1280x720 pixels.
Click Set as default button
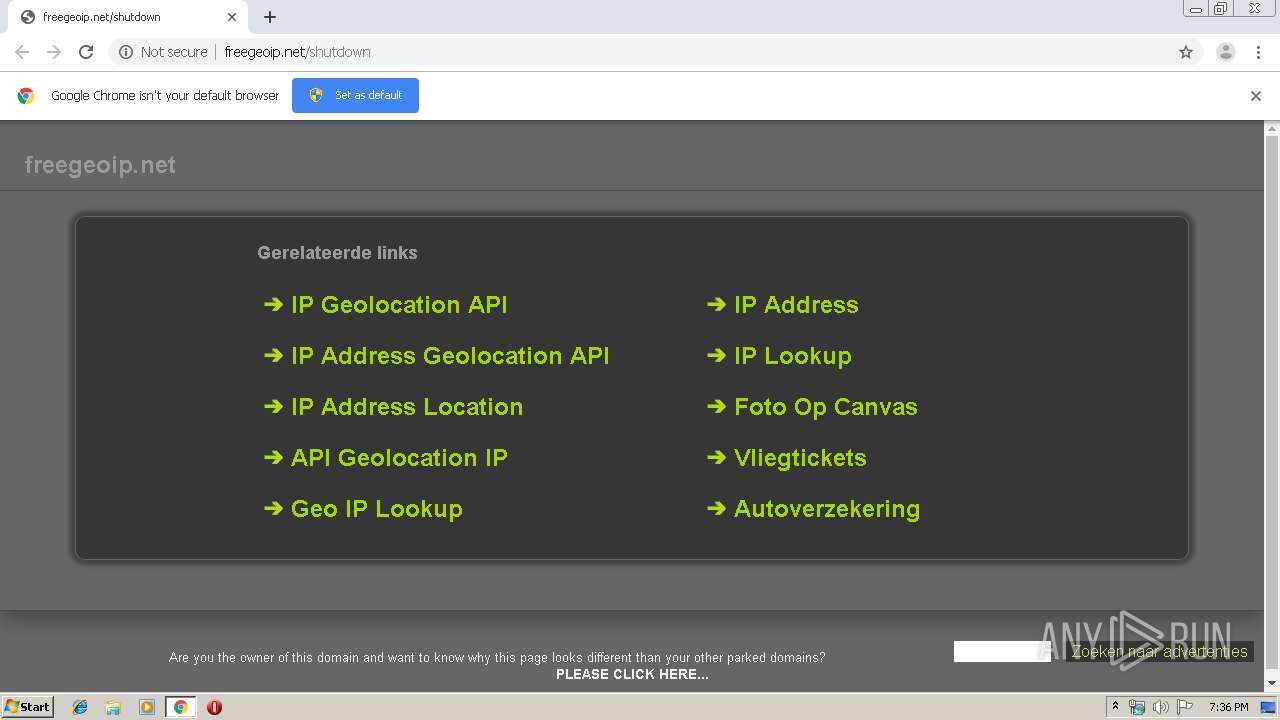tap(355, 95)
